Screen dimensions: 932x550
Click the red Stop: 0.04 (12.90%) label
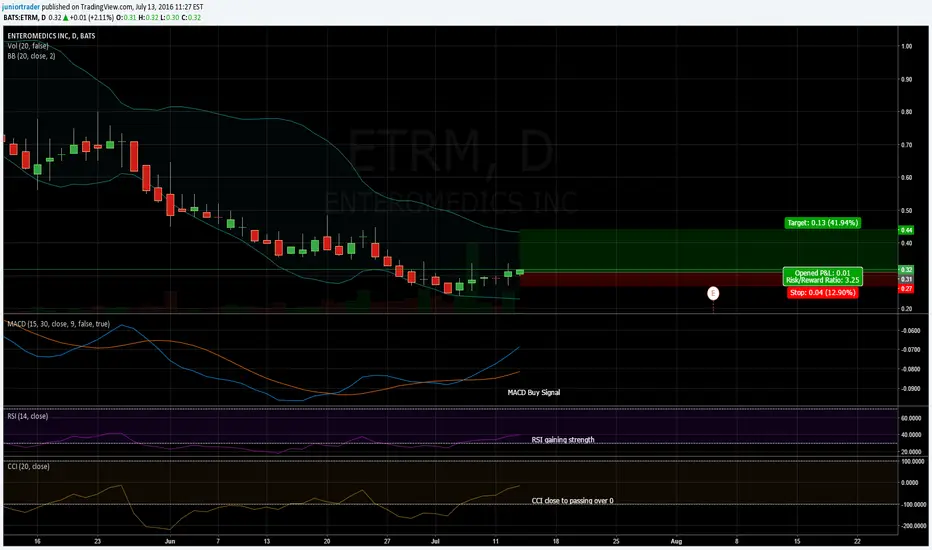click(823, 293)
